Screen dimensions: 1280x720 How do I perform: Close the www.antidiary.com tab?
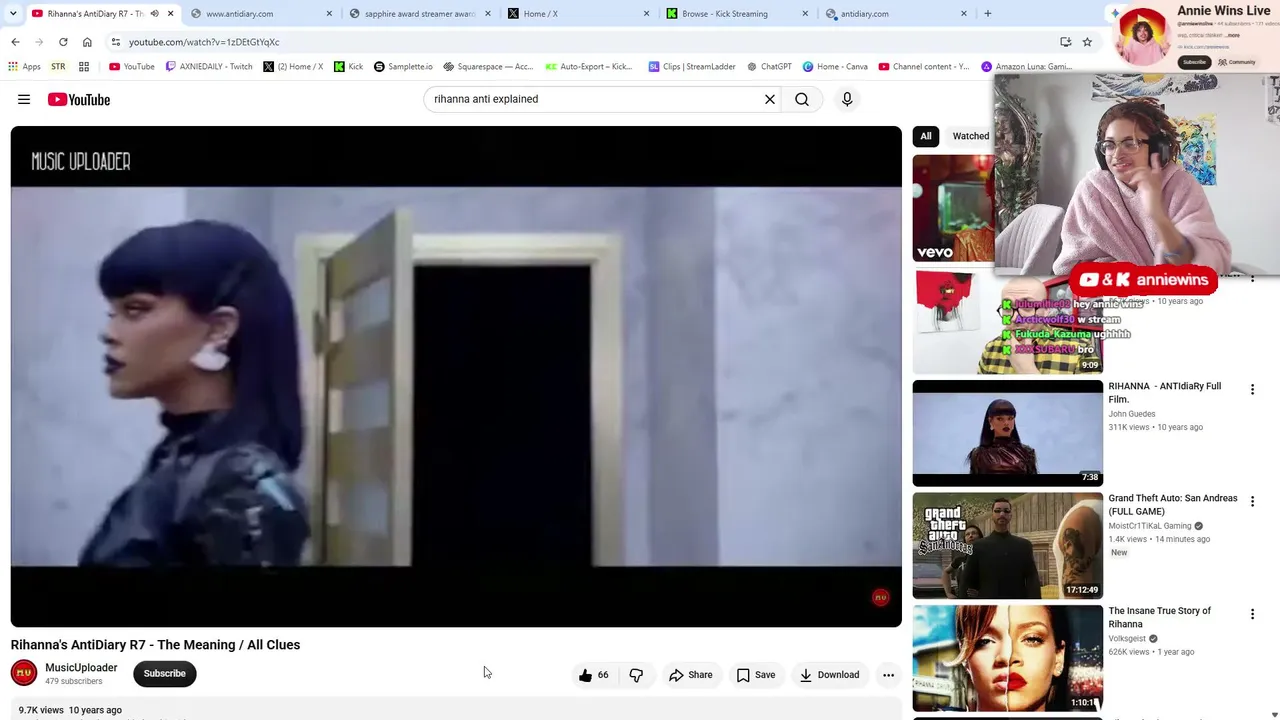click(329, 14)
